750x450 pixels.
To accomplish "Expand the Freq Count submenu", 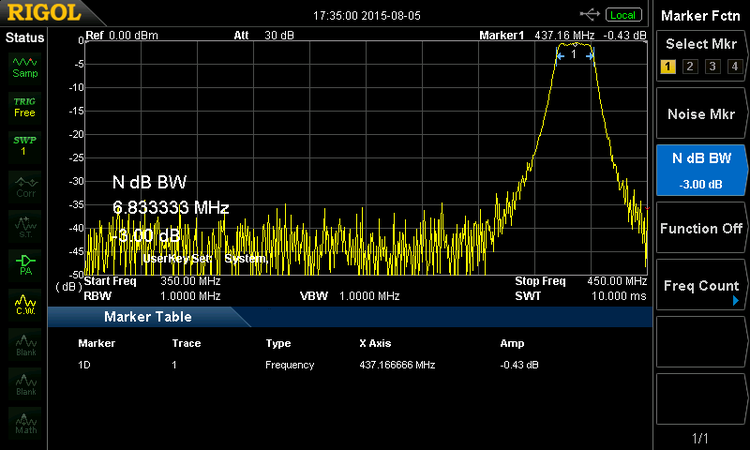I will point(702,286).
